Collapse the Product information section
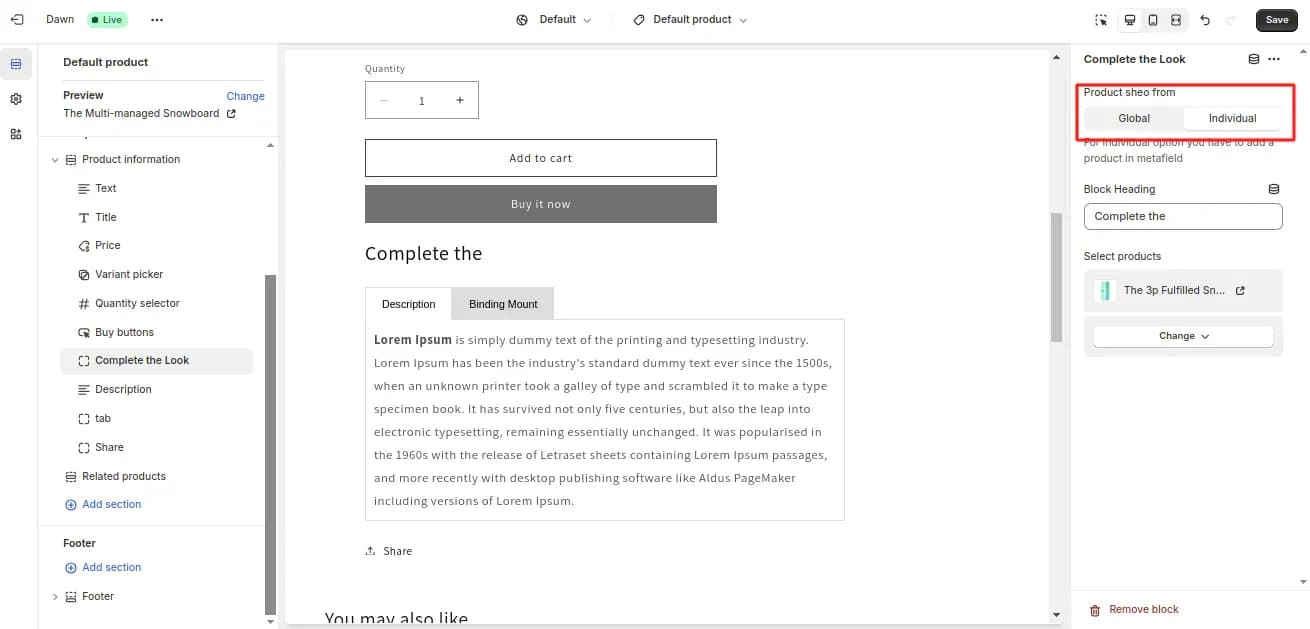 (55, 160)
